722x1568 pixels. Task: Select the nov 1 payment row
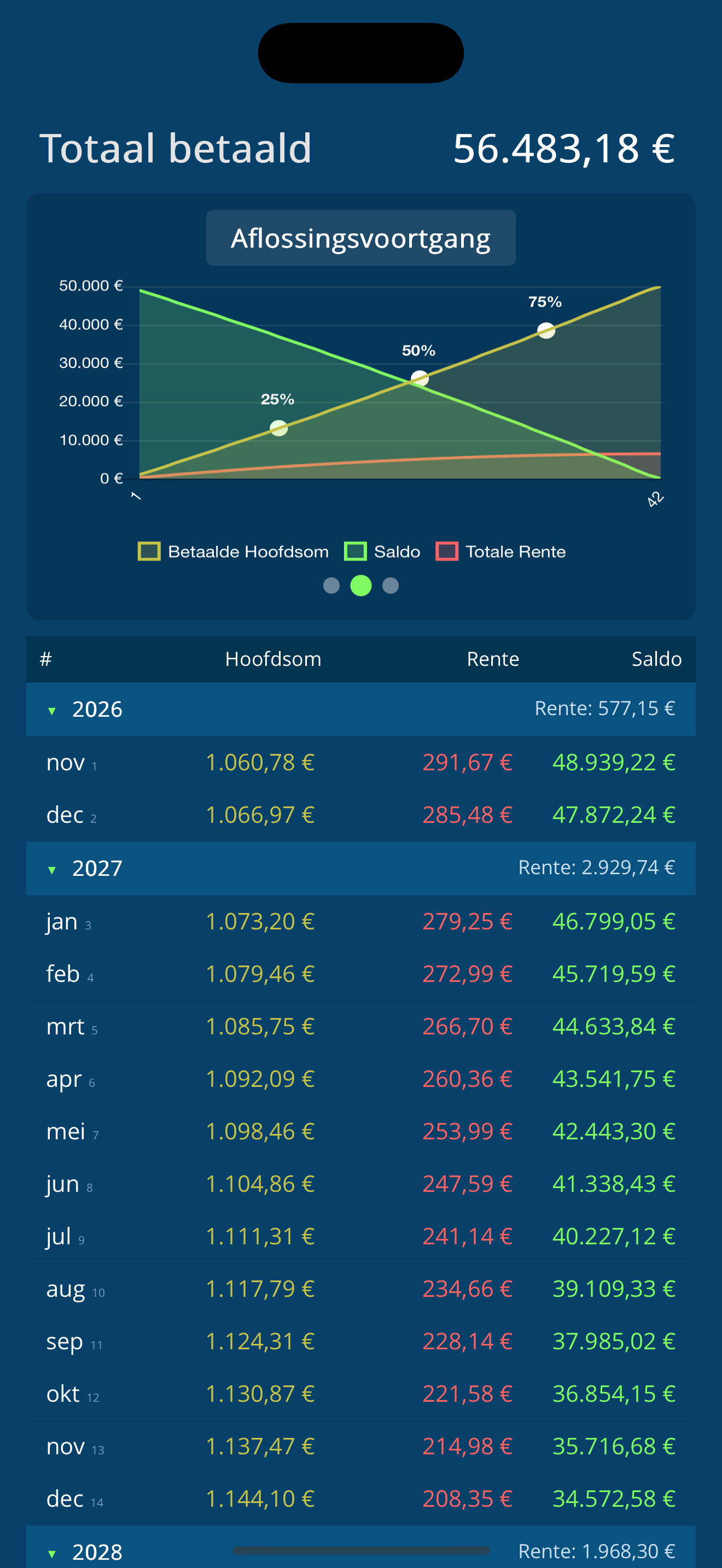pyautogui.click(x=360, y=763)
